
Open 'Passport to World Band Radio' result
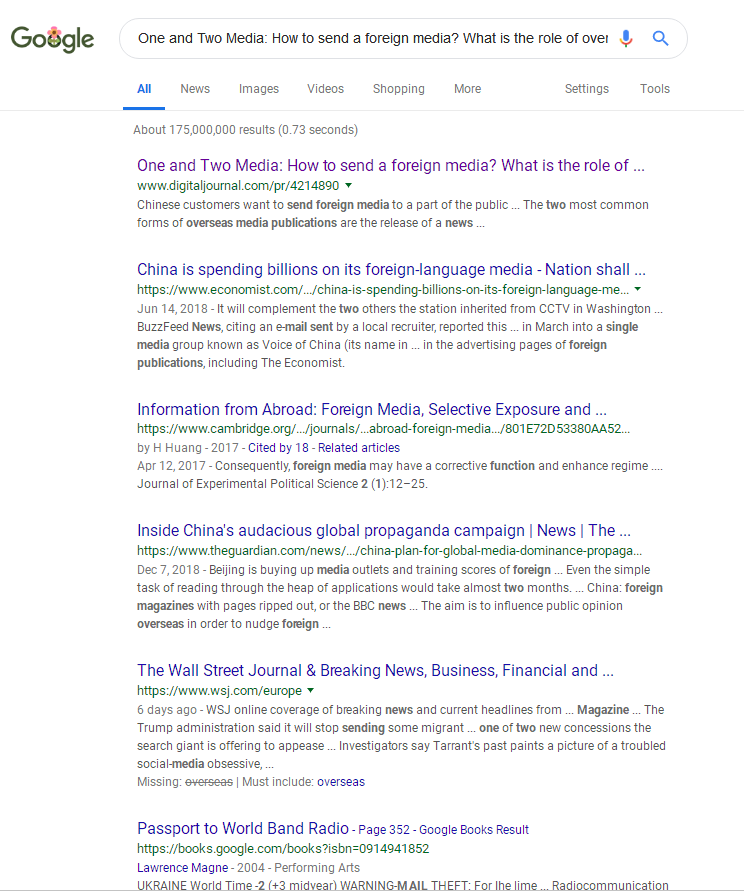pos(243,828)
